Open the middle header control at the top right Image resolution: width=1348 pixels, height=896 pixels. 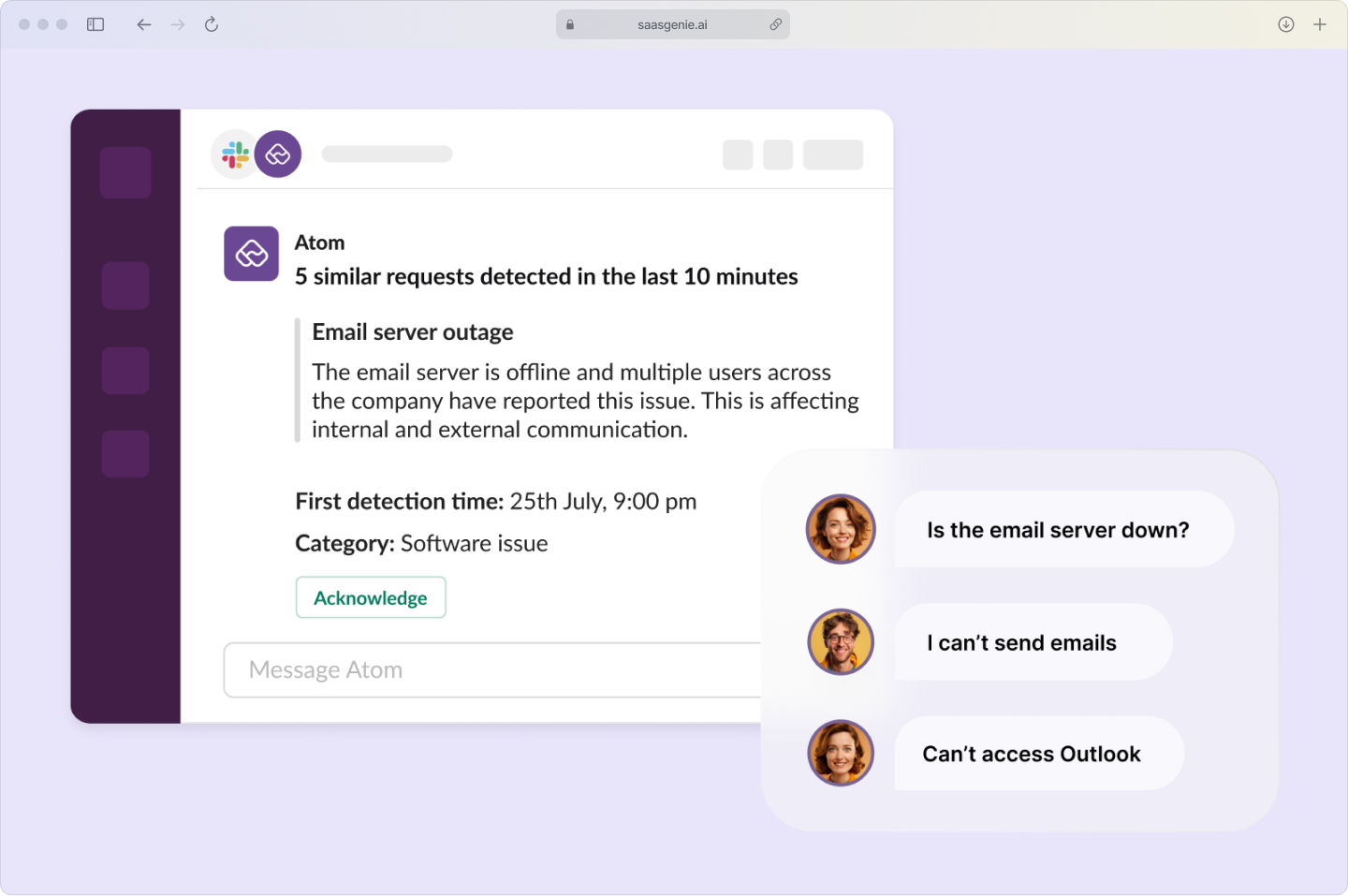(777, 154)
